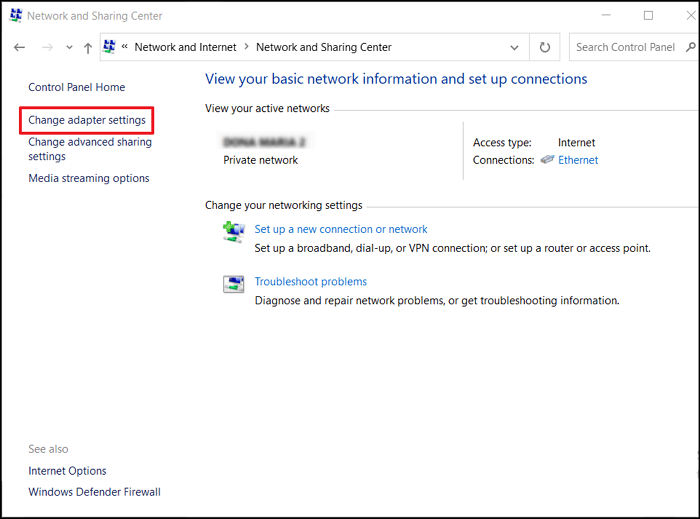Open the arrow after Network and Internet
This screenshot has width=700, height=519.
pyautogui.click(x=246, y=47)
